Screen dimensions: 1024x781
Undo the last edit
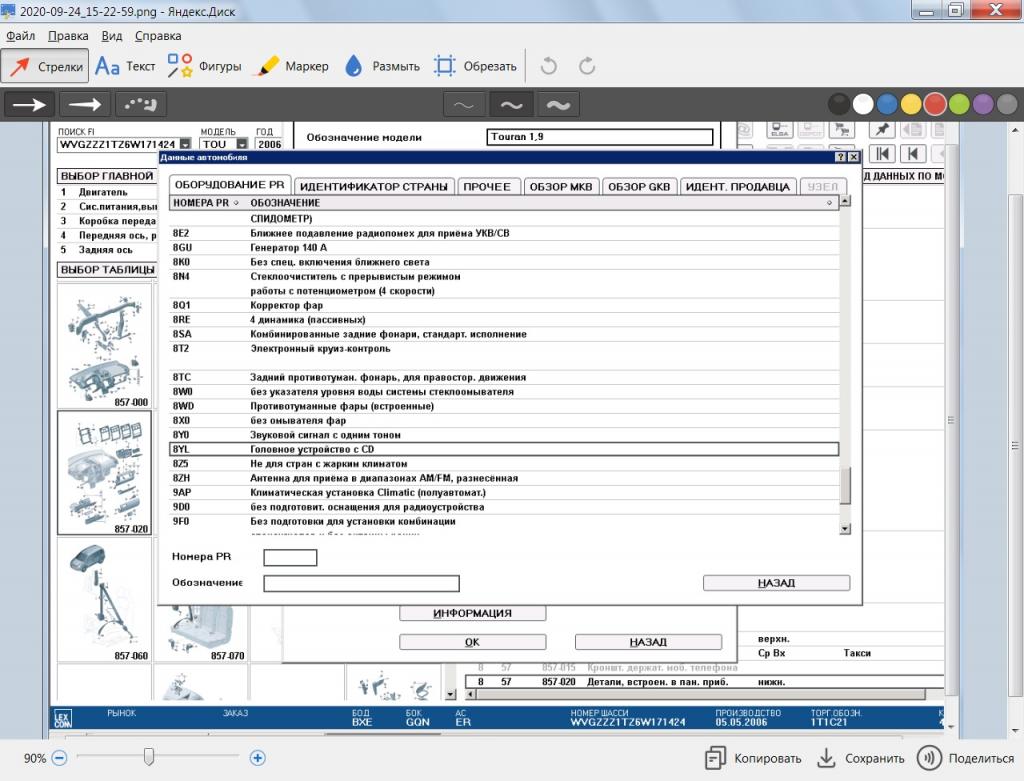coord(549,66)
